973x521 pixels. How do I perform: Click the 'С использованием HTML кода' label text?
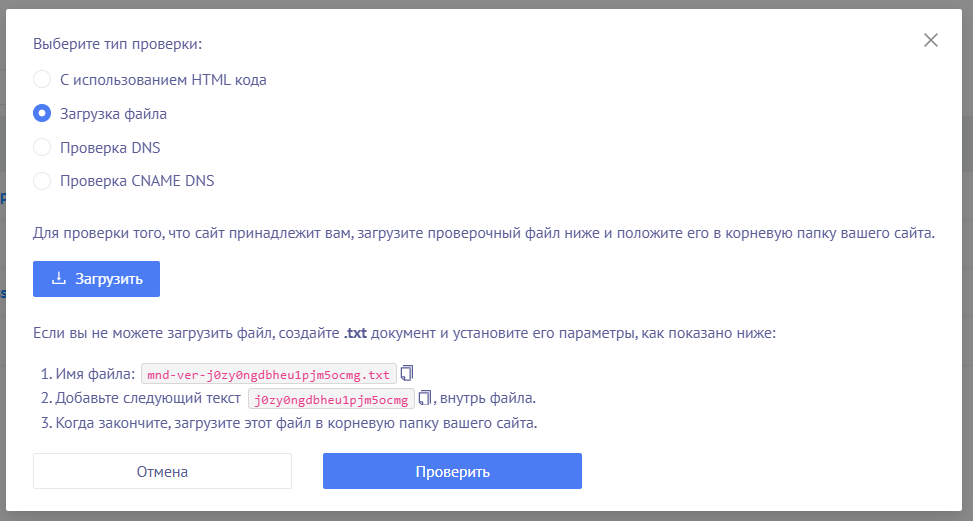tap(163, 79)
